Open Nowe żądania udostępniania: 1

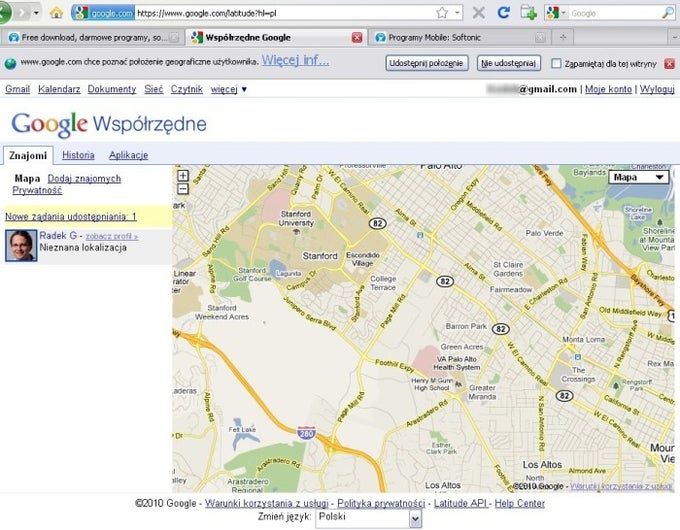click(x=71, y=216)
